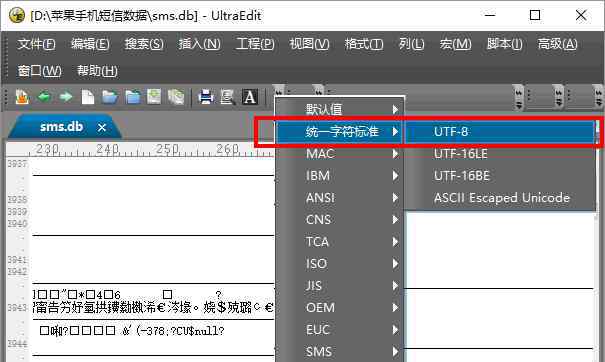This screenshot has height=362, width=605.
Task: Select UTF-8 encoding
Action: [x=500, y=132]
